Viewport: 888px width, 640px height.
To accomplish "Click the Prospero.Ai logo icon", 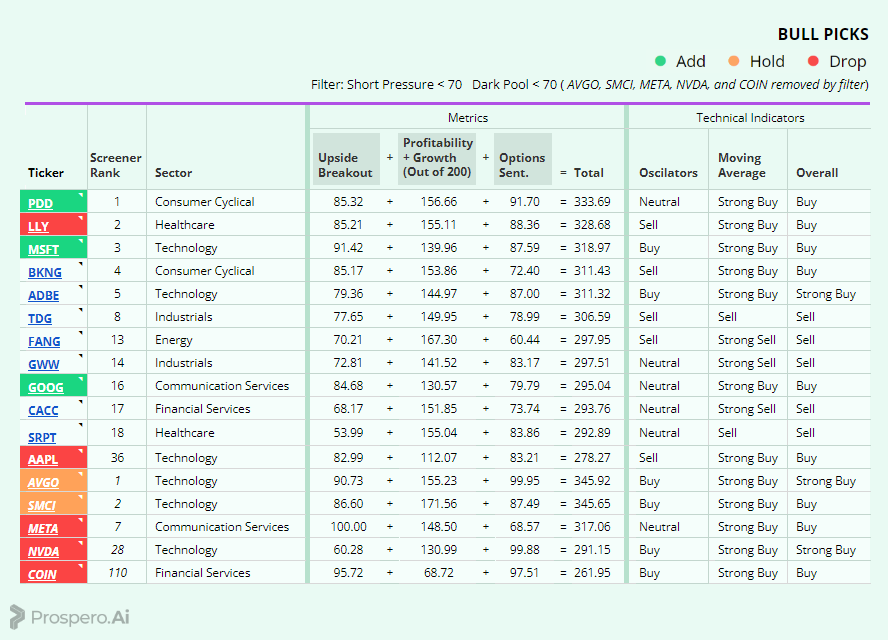I will tap(17, 617).
